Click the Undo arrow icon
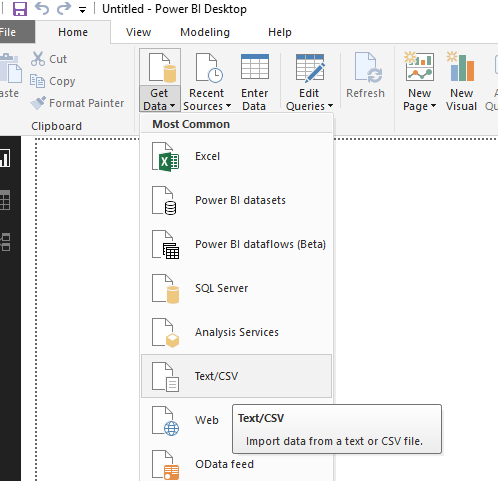Viewport: 498px width, 481px height. (42, 8)
